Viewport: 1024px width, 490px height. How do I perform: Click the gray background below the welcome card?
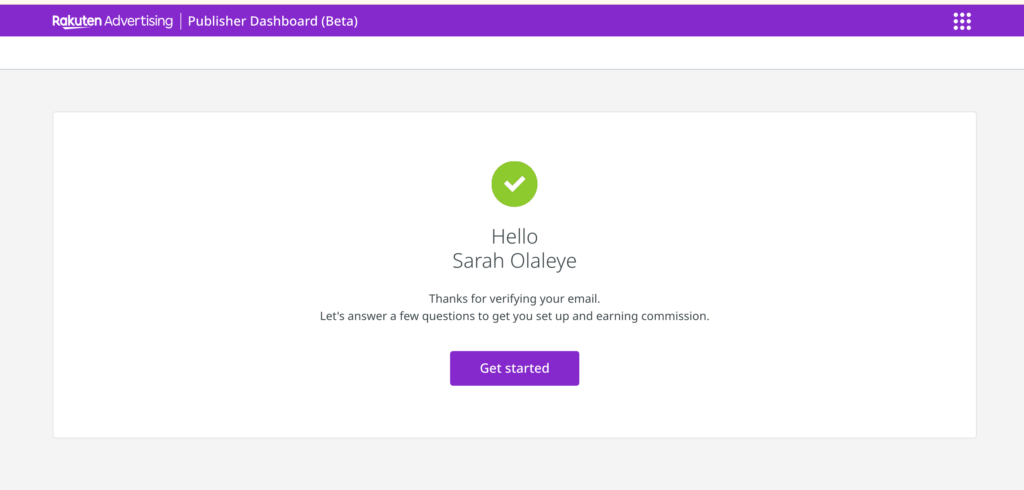pyautogui.click(x=512, y=465)
